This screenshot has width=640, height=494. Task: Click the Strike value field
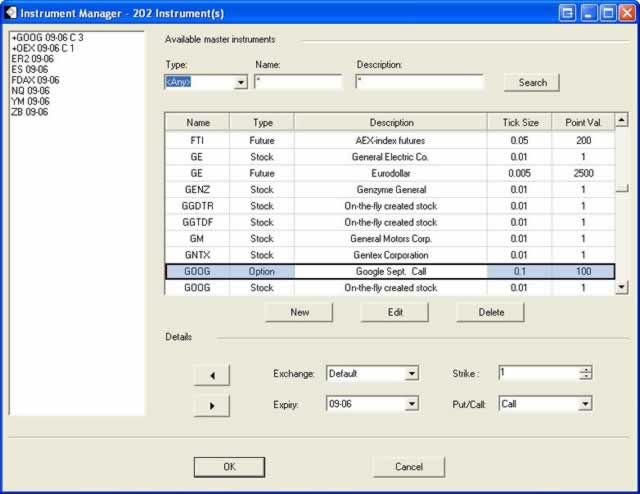click(x=538, y=373)
